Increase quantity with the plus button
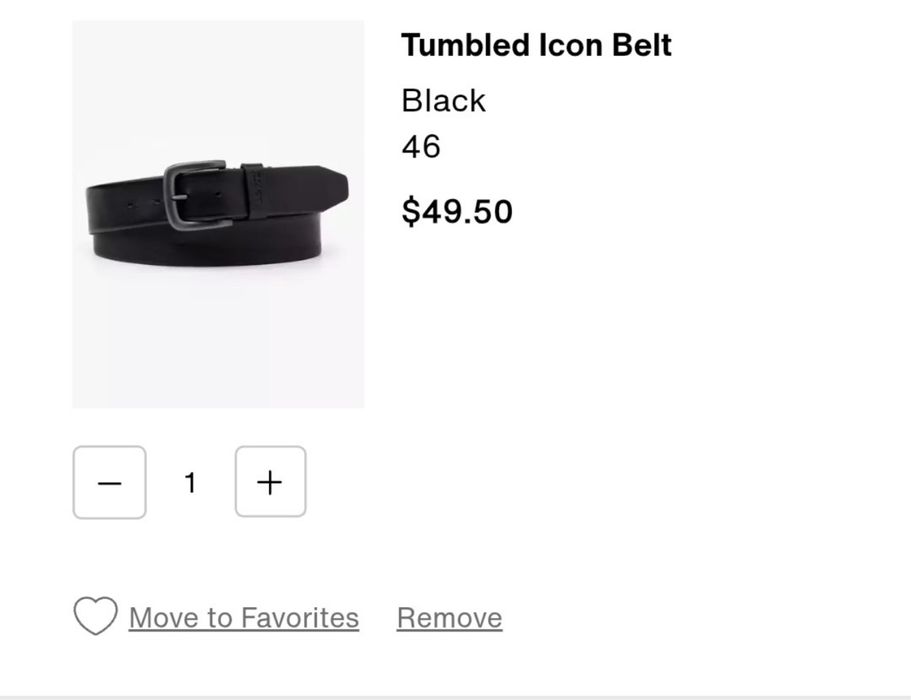 [270, 483]
